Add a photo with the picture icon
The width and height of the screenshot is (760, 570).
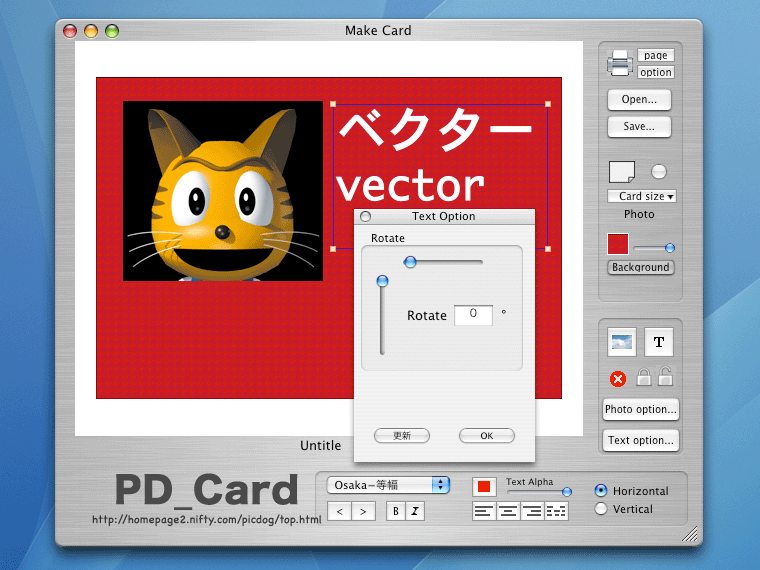point(622,342)
